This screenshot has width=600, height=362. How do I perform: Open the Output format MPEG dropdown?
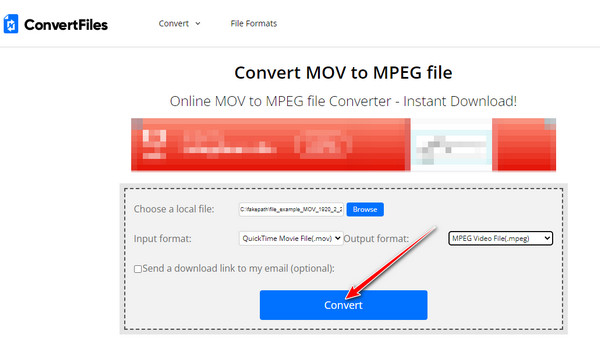501,238
